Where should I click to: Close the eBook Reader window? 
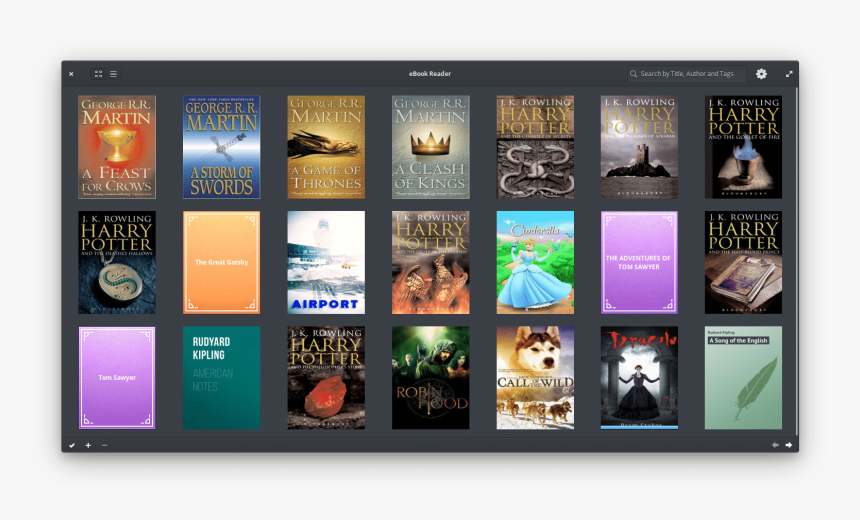[71, 74]
